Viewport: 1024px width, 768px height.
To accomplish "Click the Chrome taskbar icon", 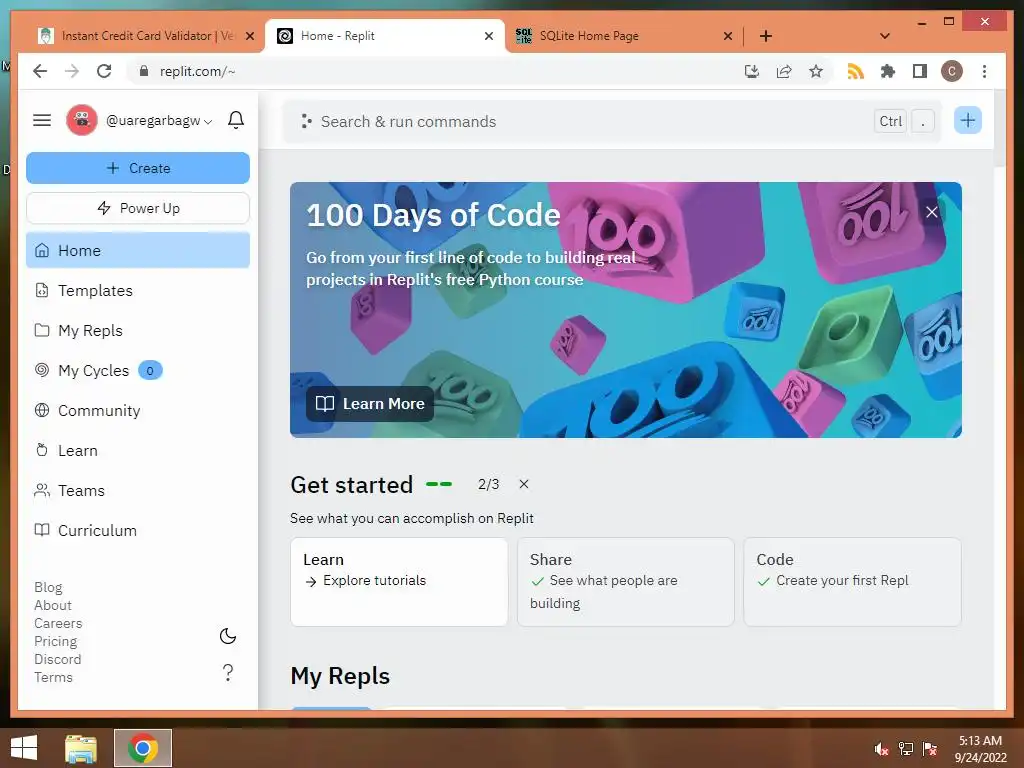I will coord(143,748).
